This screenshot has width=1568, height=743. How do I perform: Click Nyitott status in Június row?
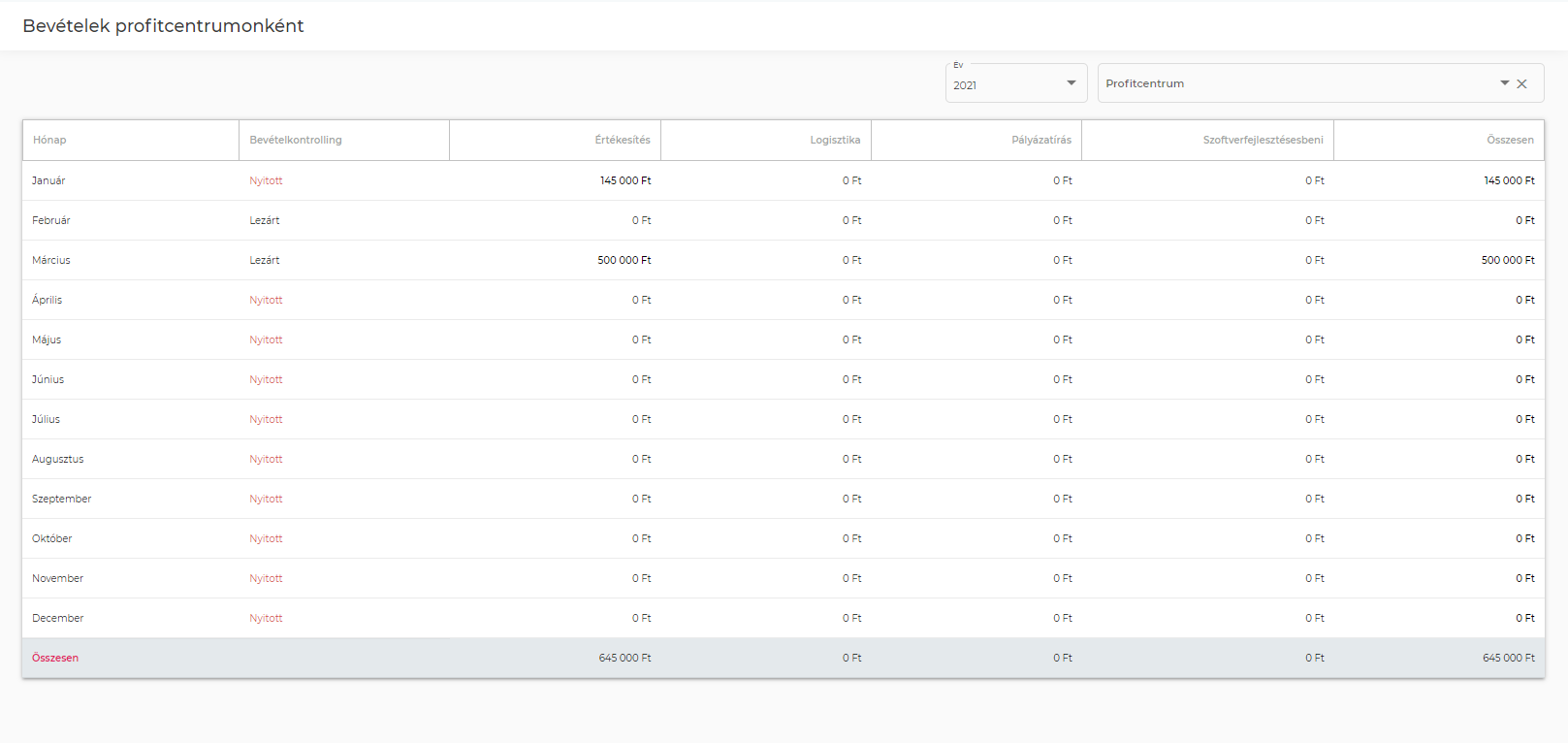(266, 379)
